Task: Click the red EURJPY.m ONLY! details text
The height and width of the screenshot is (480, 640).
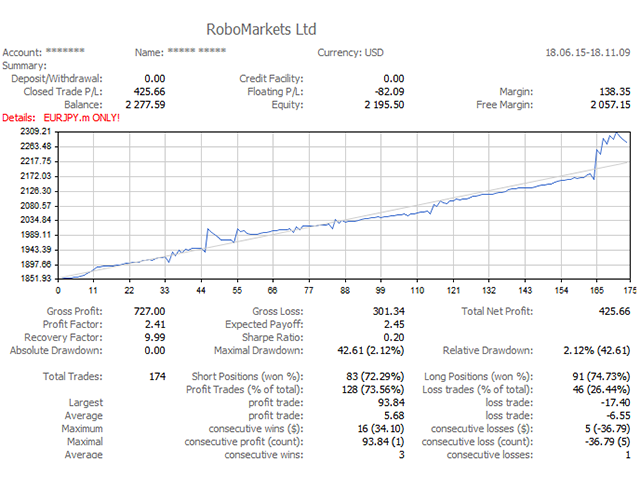Action: (82, 118)
